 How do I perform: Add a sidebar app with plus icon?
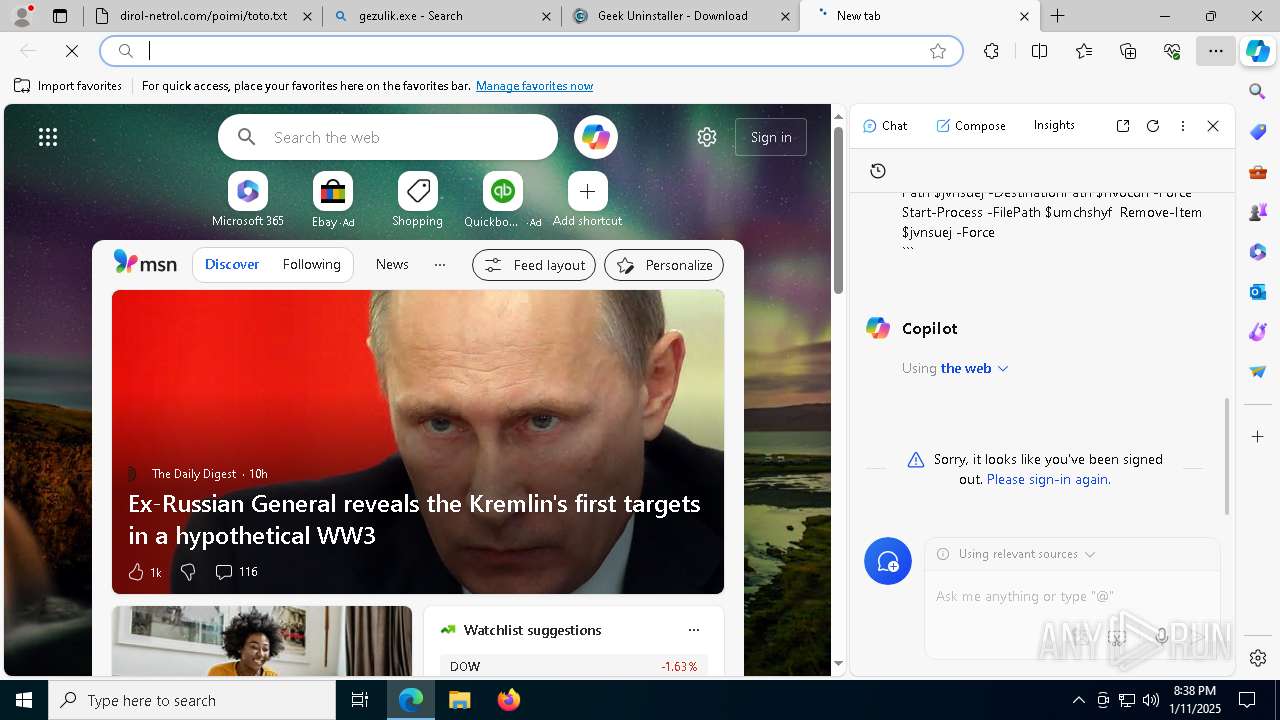[x=1258, y=437]
